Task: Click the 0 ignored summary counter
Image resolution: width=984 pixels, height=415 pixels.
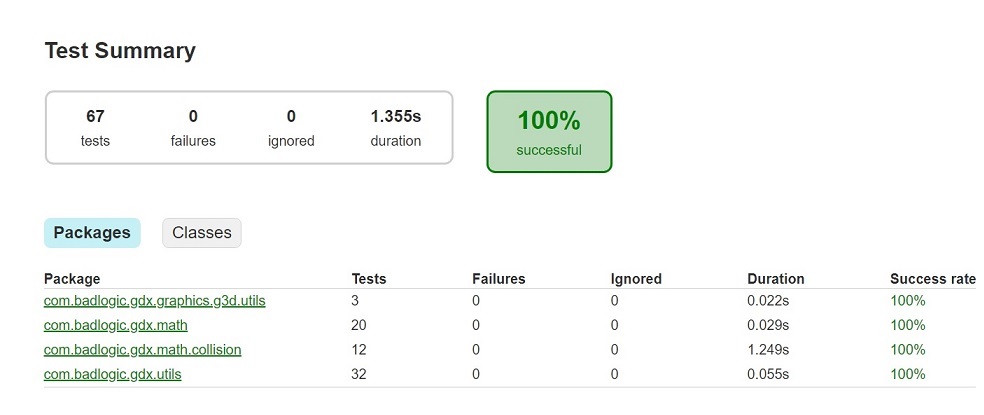Action: pyautogui.click(x=291, y=127)
